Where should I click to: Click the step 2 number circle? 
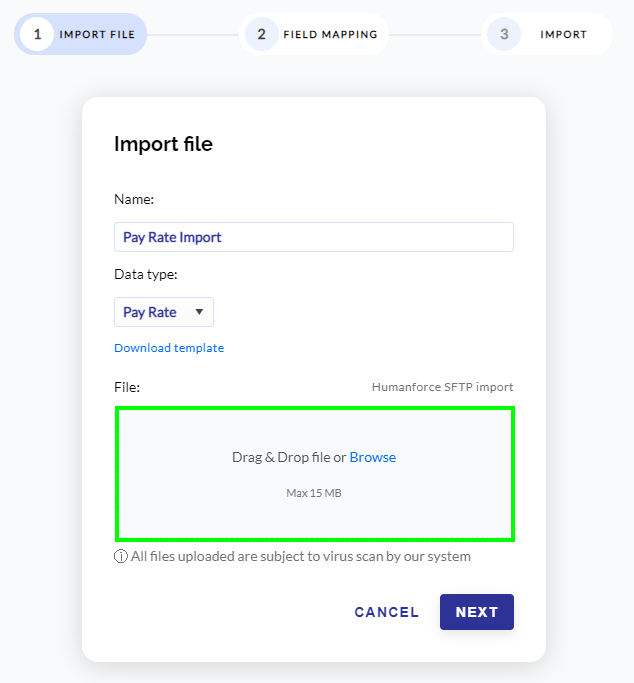261,34
